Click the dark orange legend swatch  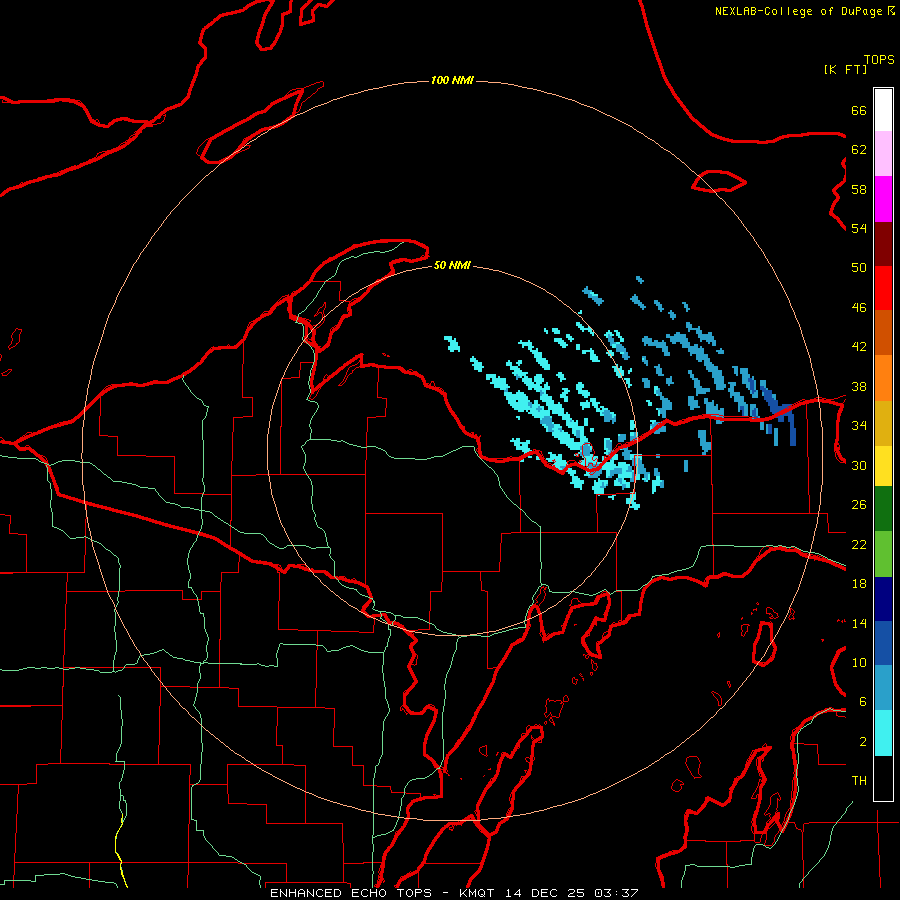pyautogui.click(x=883, y=333)
